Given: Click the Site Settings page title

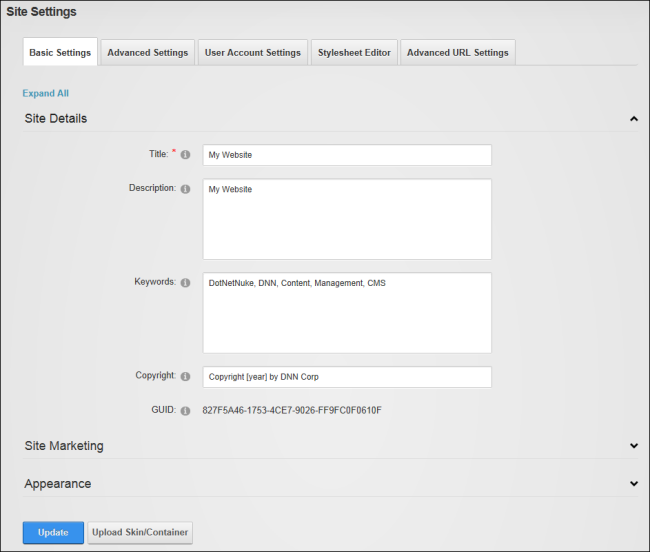Looking at the screenshot, I should pyautogui.click(x=41, y=12).
